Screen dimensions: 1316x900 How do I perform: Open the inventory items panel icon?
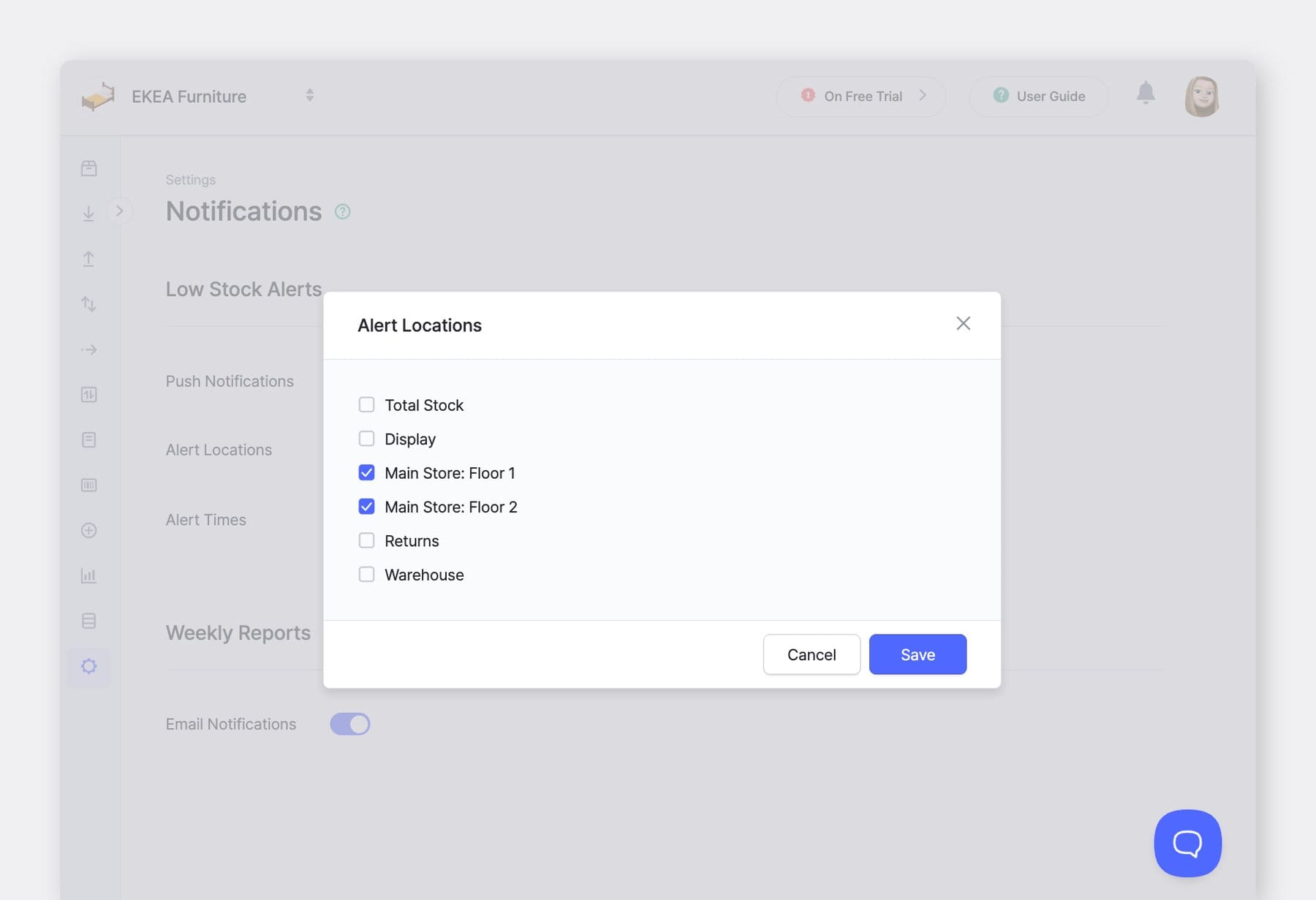(88, 167)
